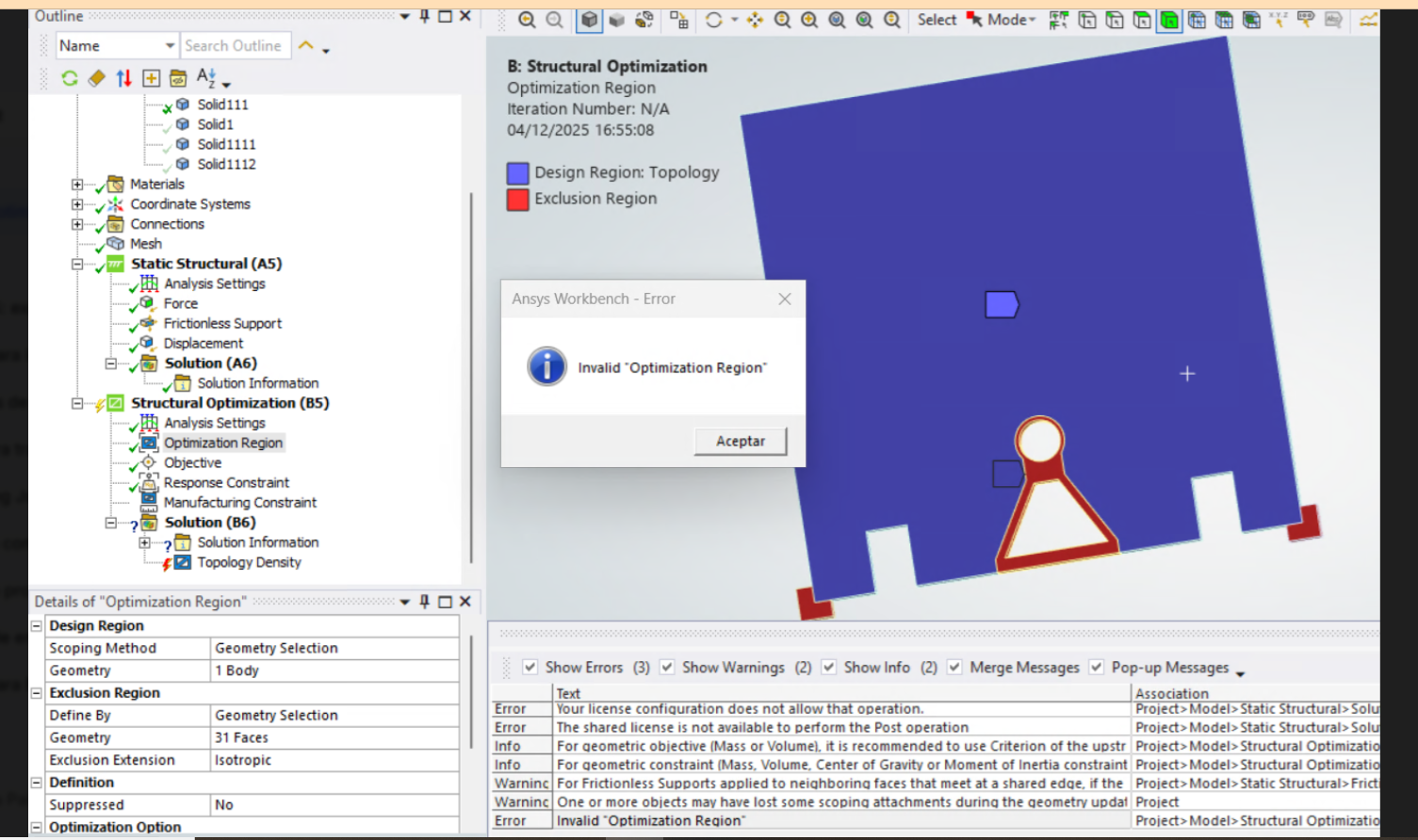
Task: Click the A-Z sort icon in Outline
Action: click(206, 78)
